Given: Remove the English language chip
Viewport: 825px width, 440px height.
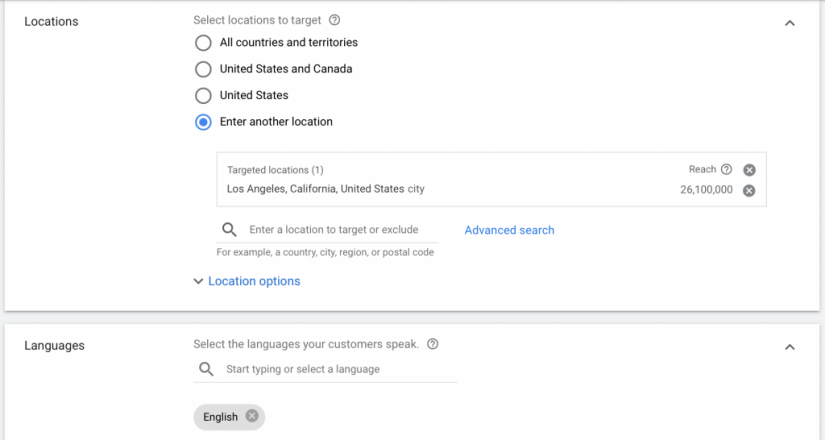Looking at the screenshot, I should pos(252,416).
